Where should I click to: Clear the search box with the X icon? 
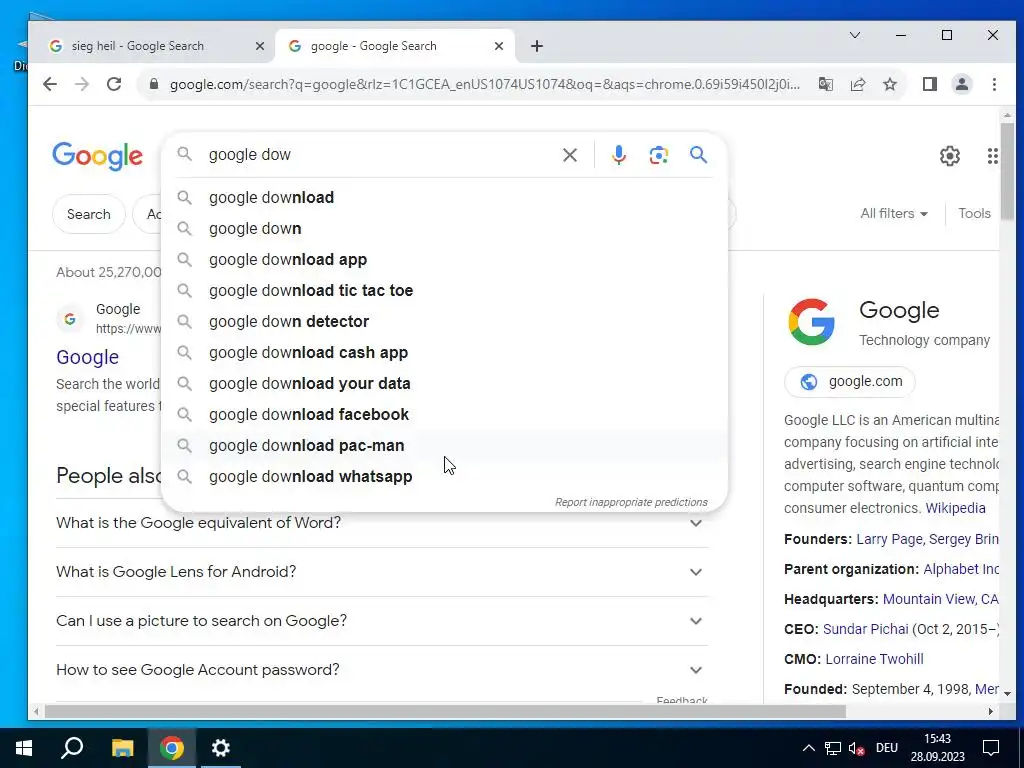click(x=569, y=155)
